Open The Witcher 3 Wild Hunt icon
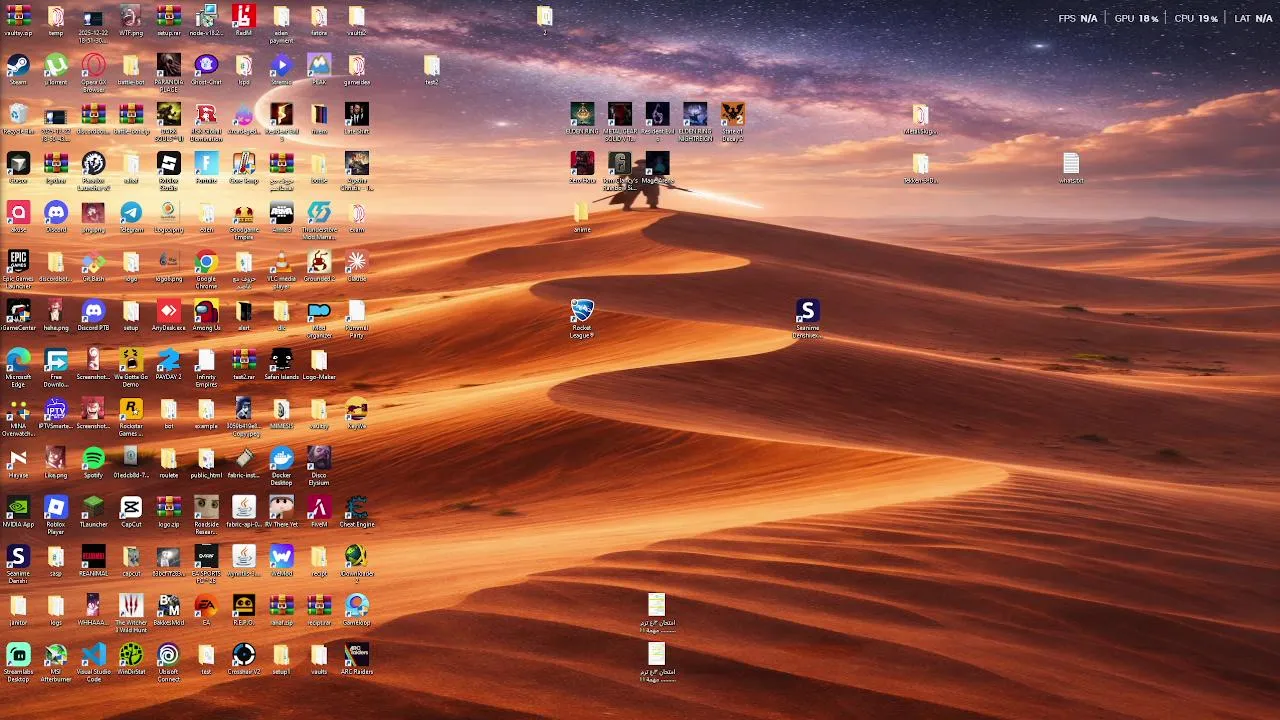The height and width of the screenshot is (720, 1280). 131,611
